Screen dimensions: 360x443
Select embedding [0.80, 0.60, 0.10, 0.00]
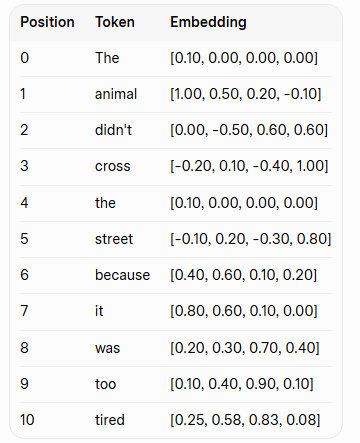[244, 311]
